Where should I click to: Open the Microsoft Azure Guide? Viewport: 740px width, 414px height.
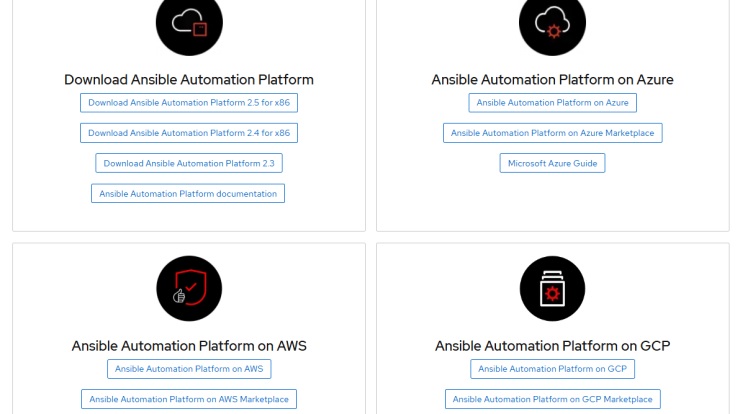[552, 163]
